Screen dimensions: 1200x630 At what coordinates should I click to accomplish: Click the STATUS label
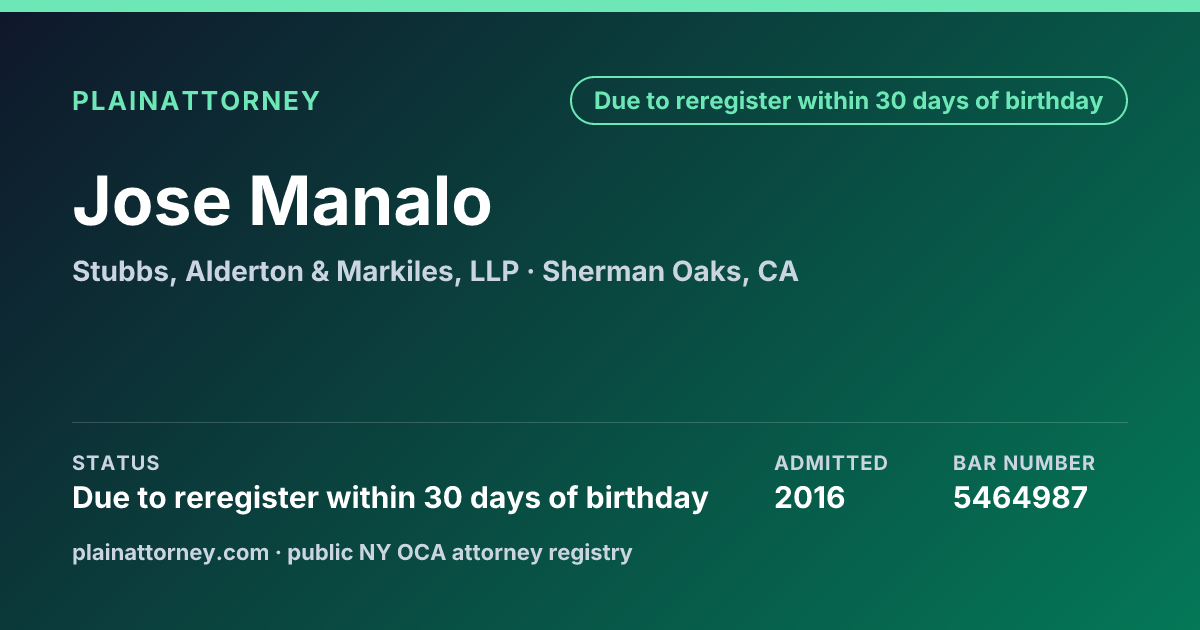(116, 463)
